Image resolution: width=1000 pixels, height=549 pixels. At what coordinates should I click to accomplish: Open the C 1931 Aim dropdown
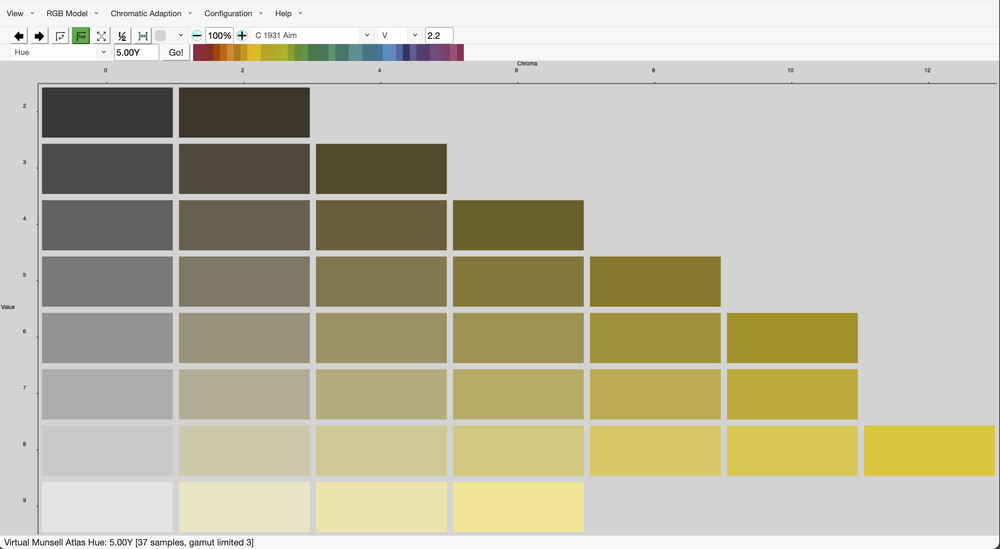(x=312, y=36)
